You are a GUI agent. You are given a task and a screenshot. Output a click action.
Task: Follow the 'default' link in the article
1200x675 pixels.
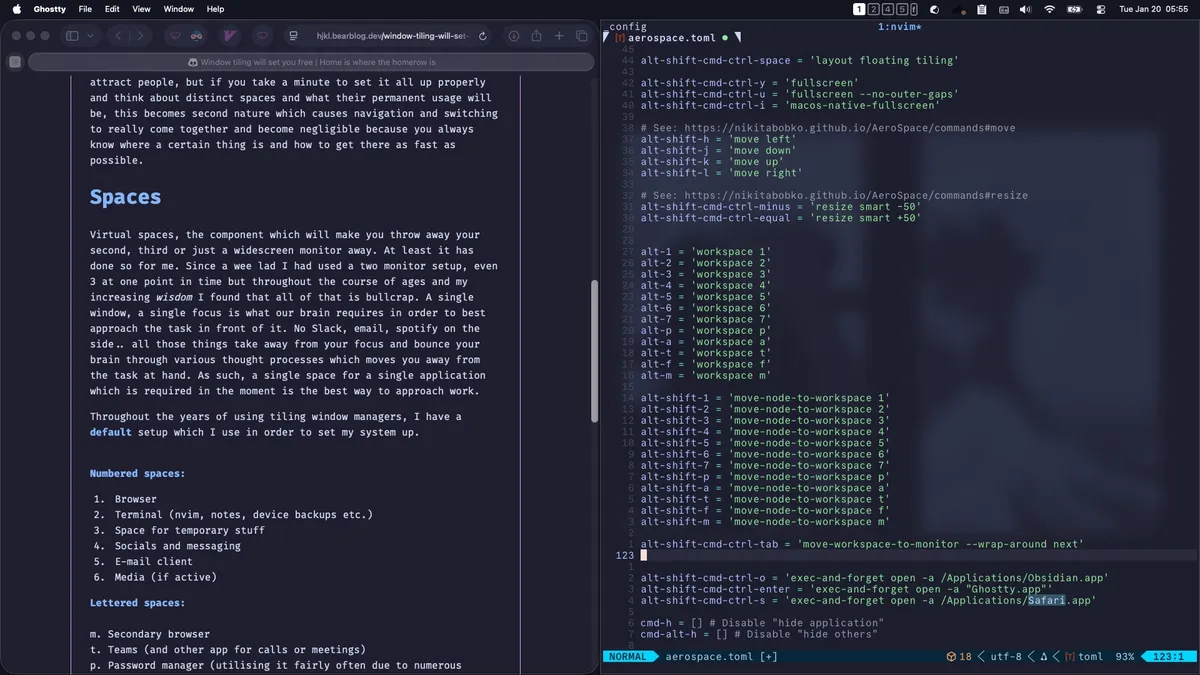point(110,432)
